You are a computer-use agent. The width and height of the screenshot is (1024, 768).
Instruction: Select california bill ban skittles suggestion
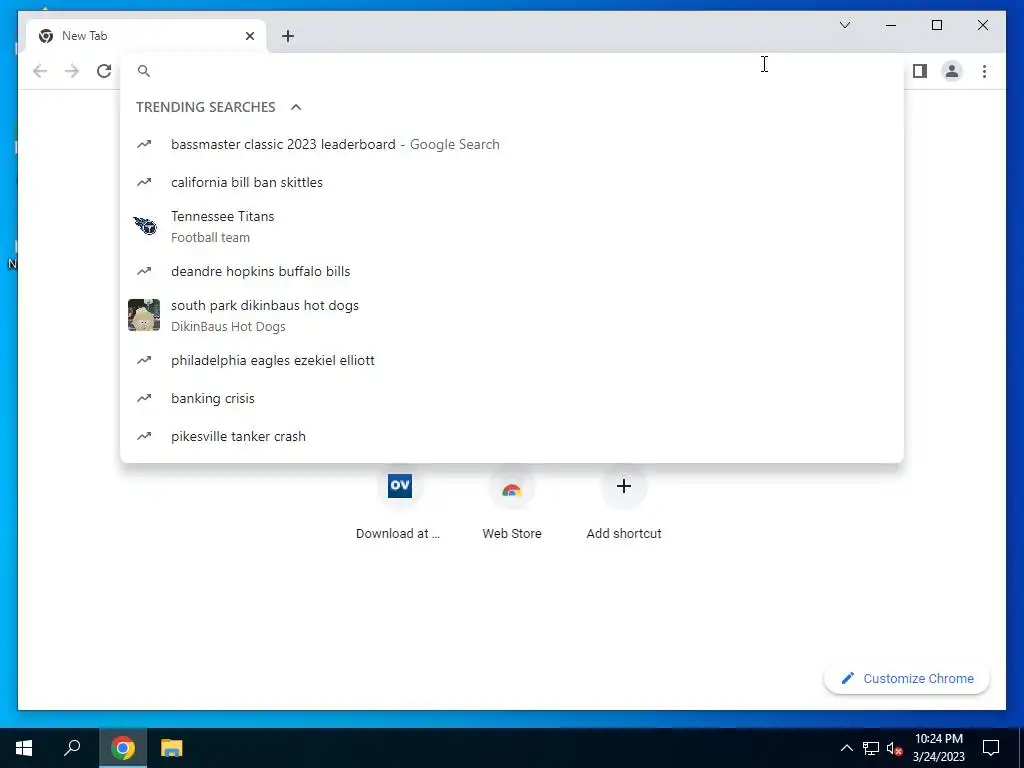512,182
